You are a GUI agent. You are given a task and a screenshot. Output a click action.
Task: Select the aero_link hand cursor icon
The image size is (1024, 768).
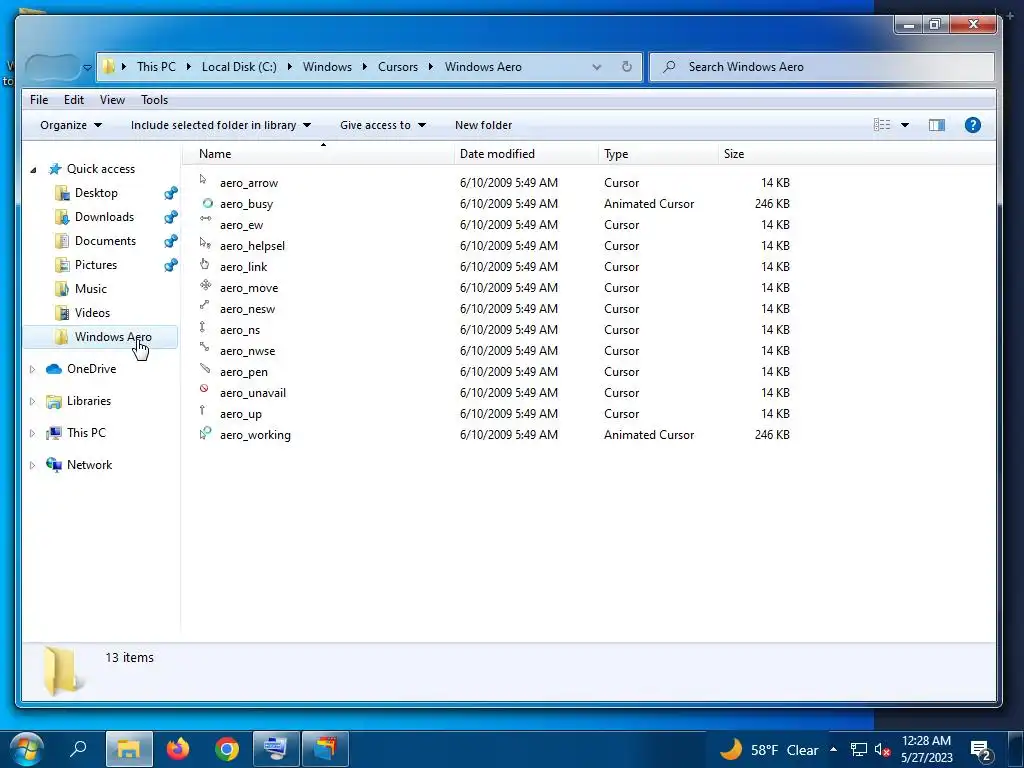(204, 264)
